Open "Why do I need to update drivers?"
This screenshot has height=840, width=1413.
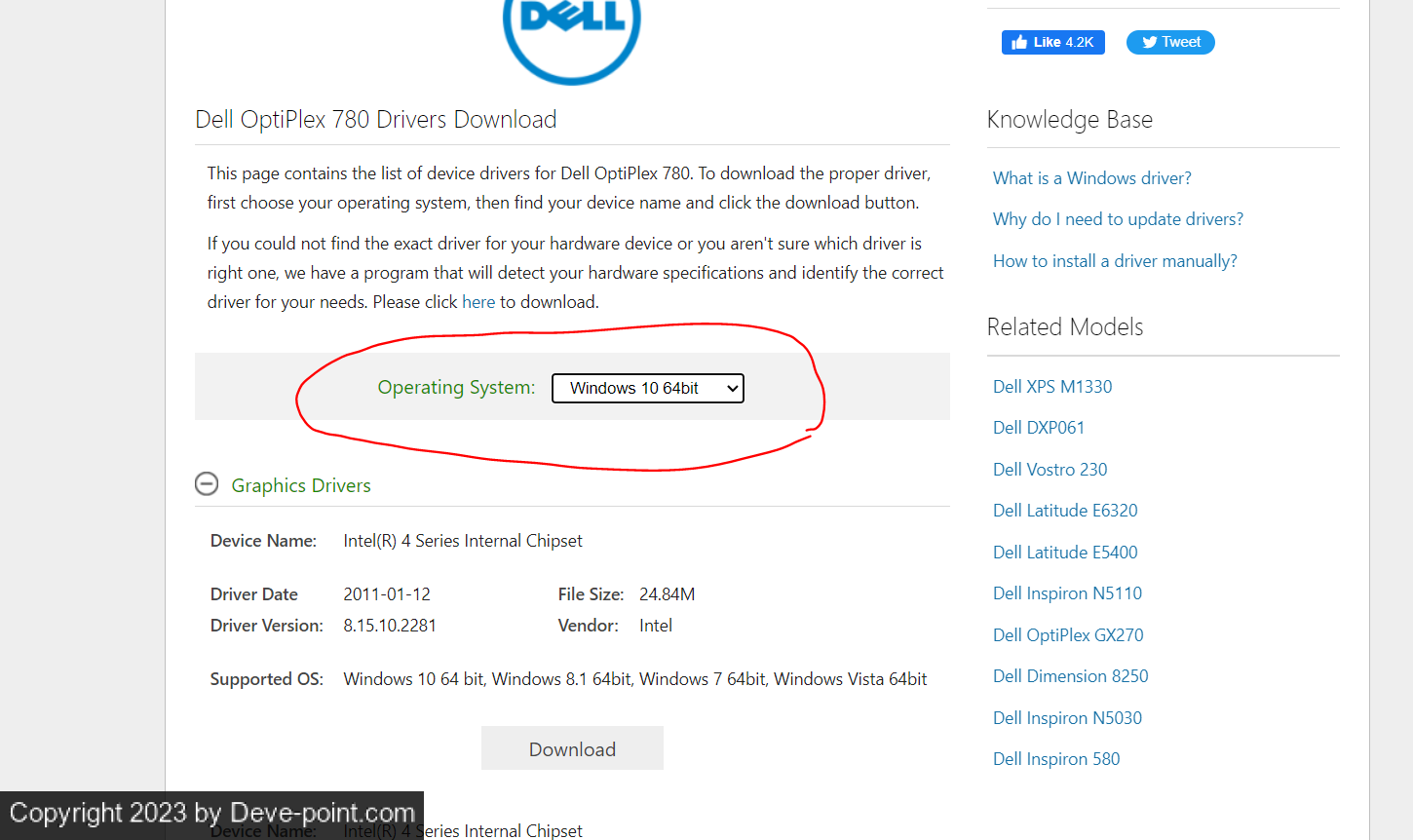(x=1118, y=219)
